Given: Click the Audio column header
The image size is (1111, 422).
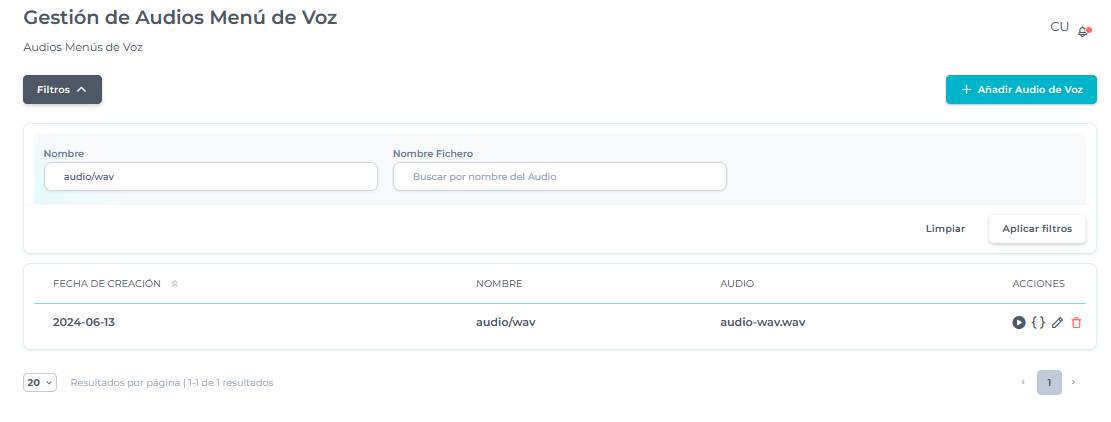Looking at the screenshot, I should point(737,284).
